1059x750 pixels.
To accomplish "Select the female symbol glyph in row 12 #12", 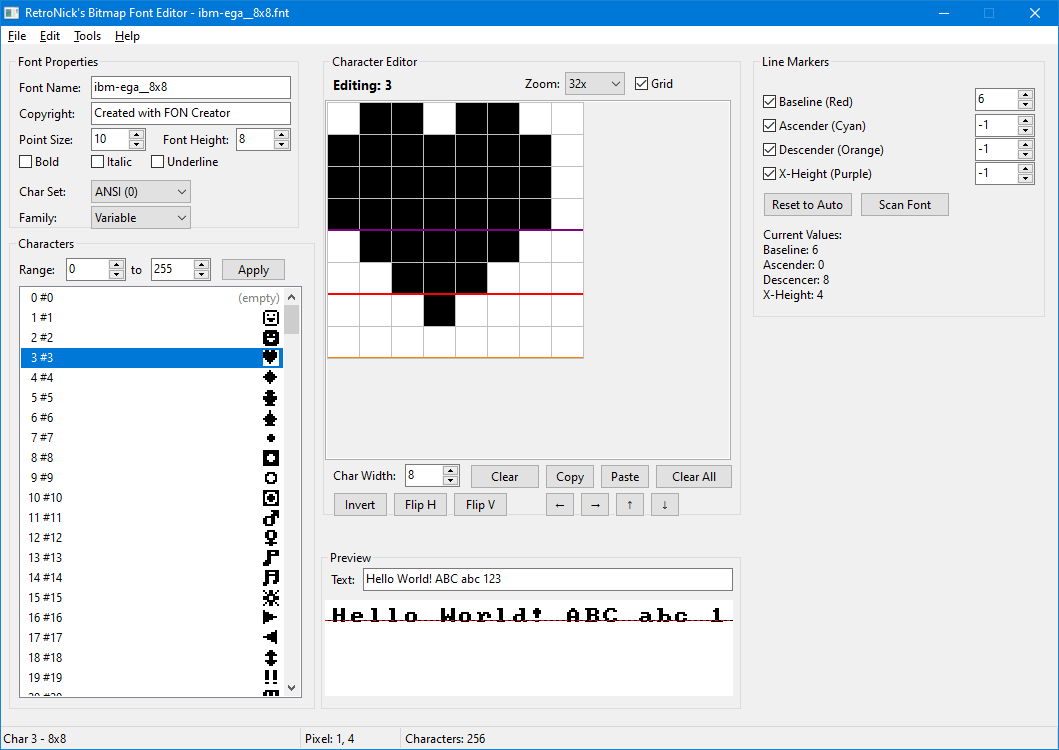I will [x=271, y=538].
